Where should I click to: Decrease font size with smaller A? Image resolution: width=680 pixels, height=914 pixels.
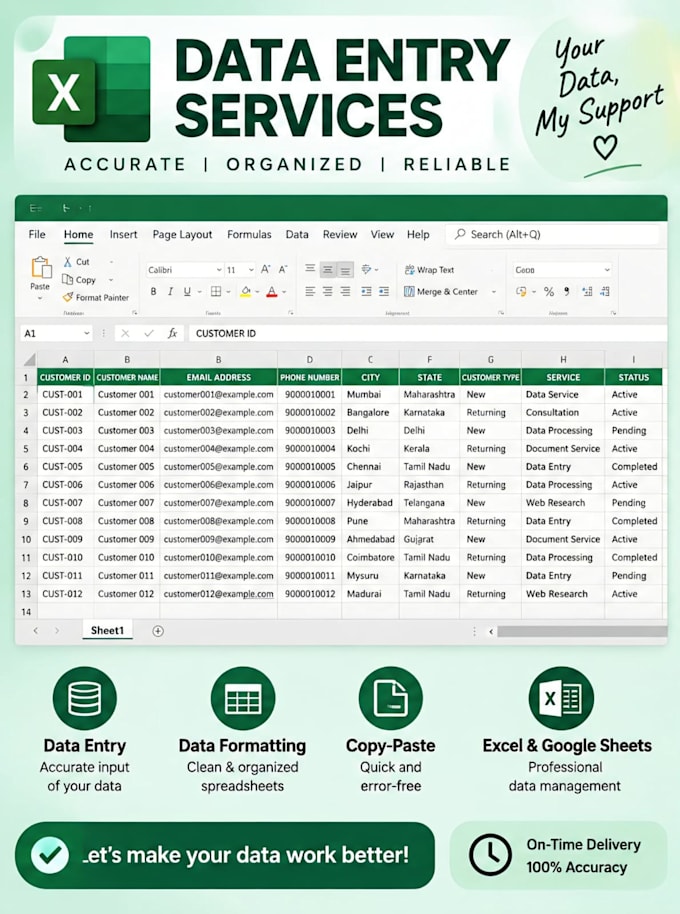tap(283, 269)
